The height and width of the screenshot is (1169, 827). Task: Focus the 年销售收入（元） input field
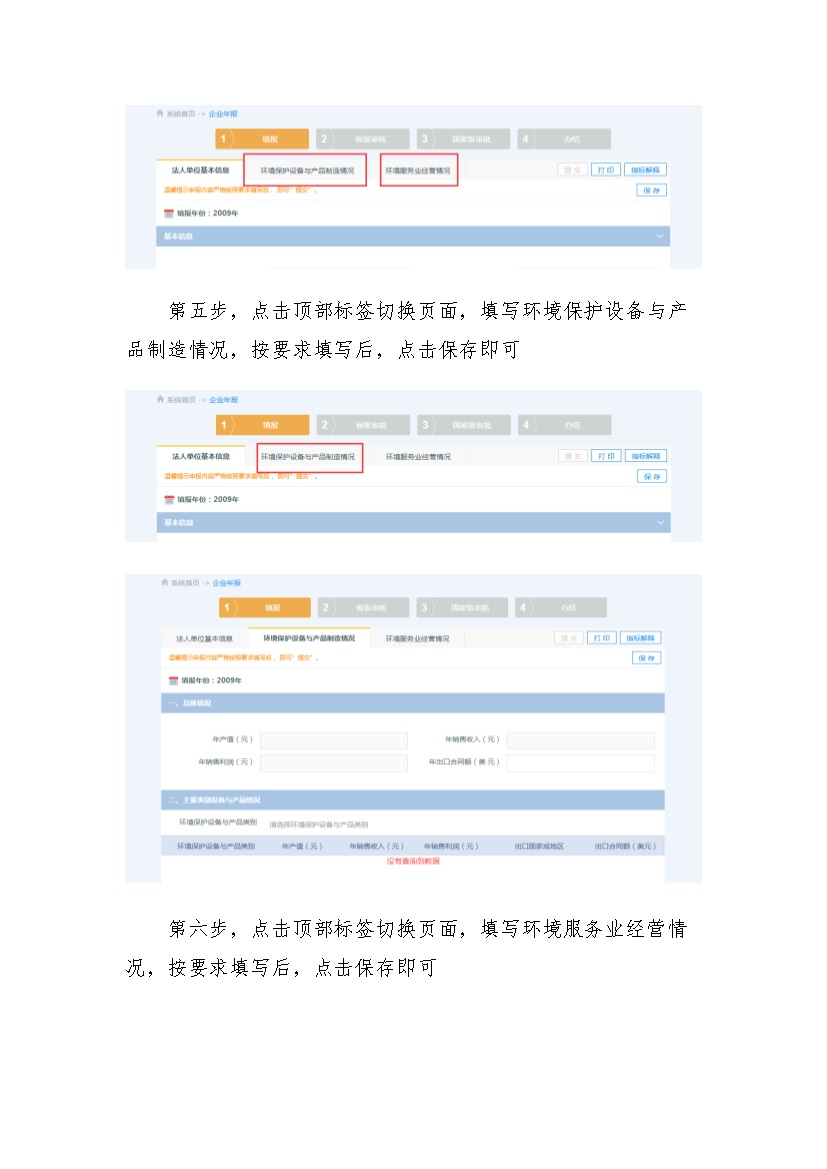coord(580,740)
